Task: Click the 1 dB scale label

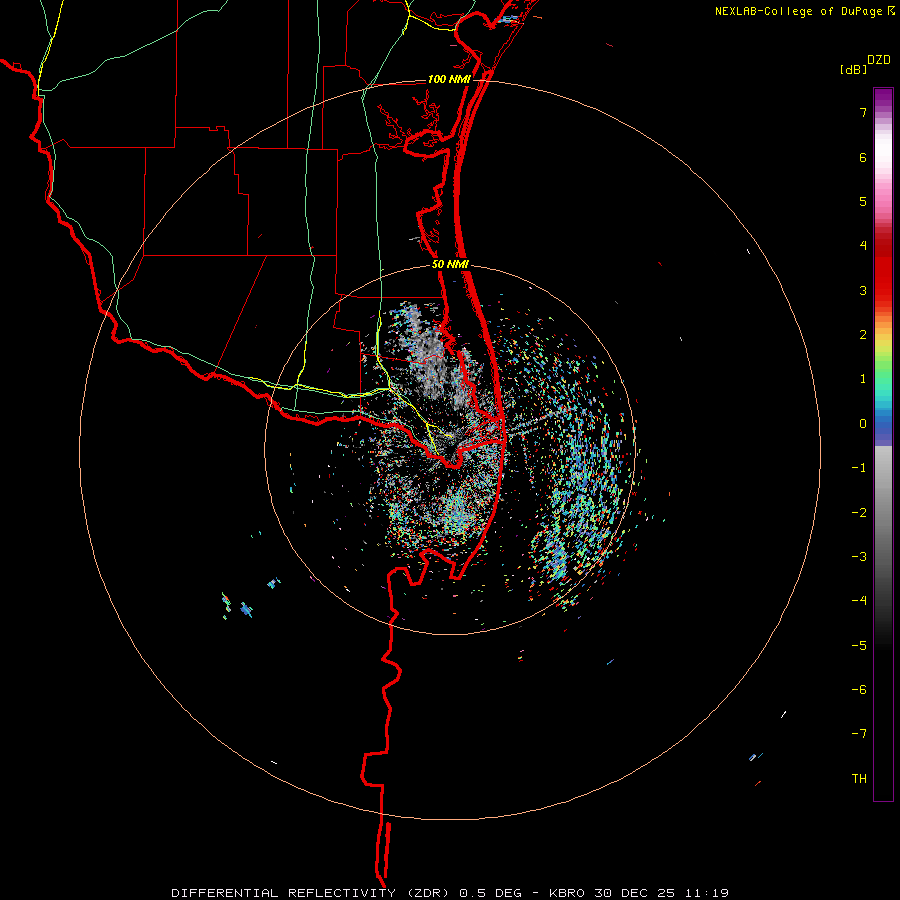Action: [x=863, y=379]
